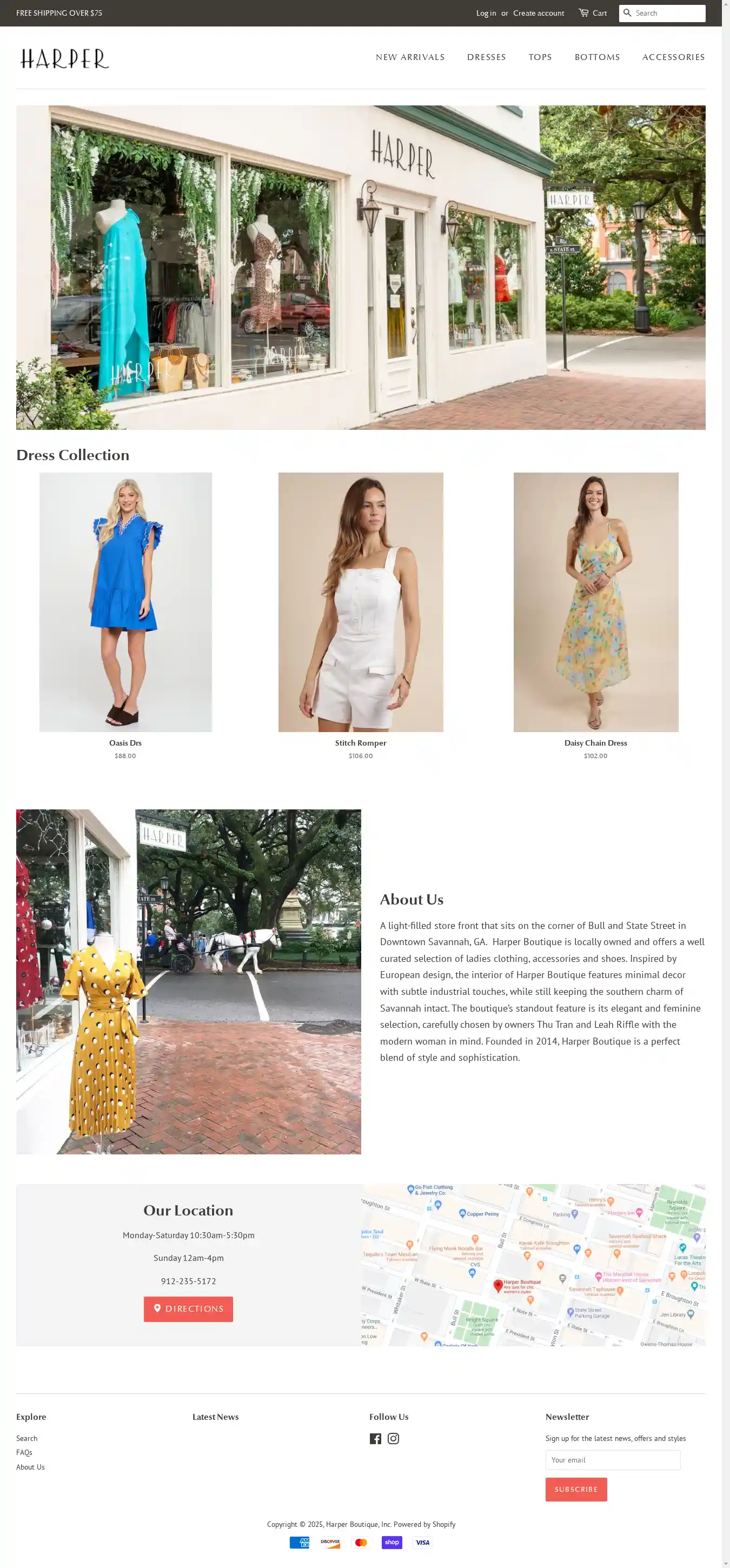This screenshot has width=730, height=1568.
Task: Click the Directions button
Action: [188, 1308]
